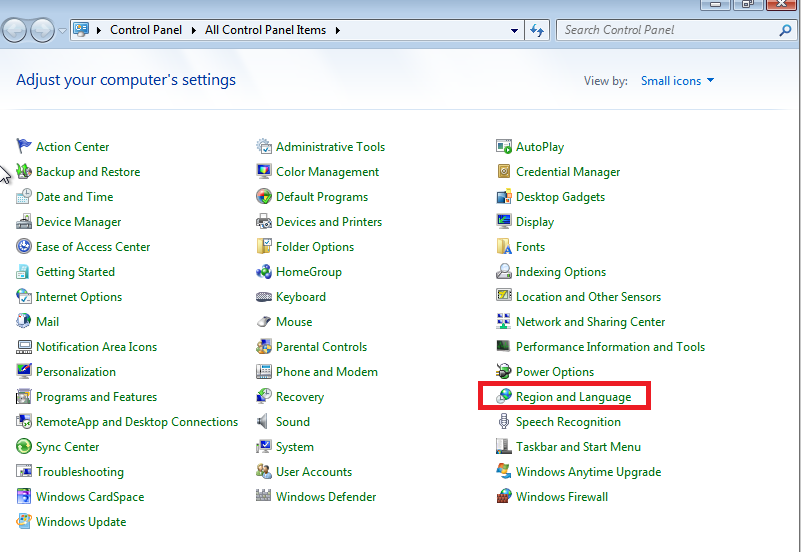Click the address bar refresh button
This screenshot has width=801, height=552.
coord(538,30)
